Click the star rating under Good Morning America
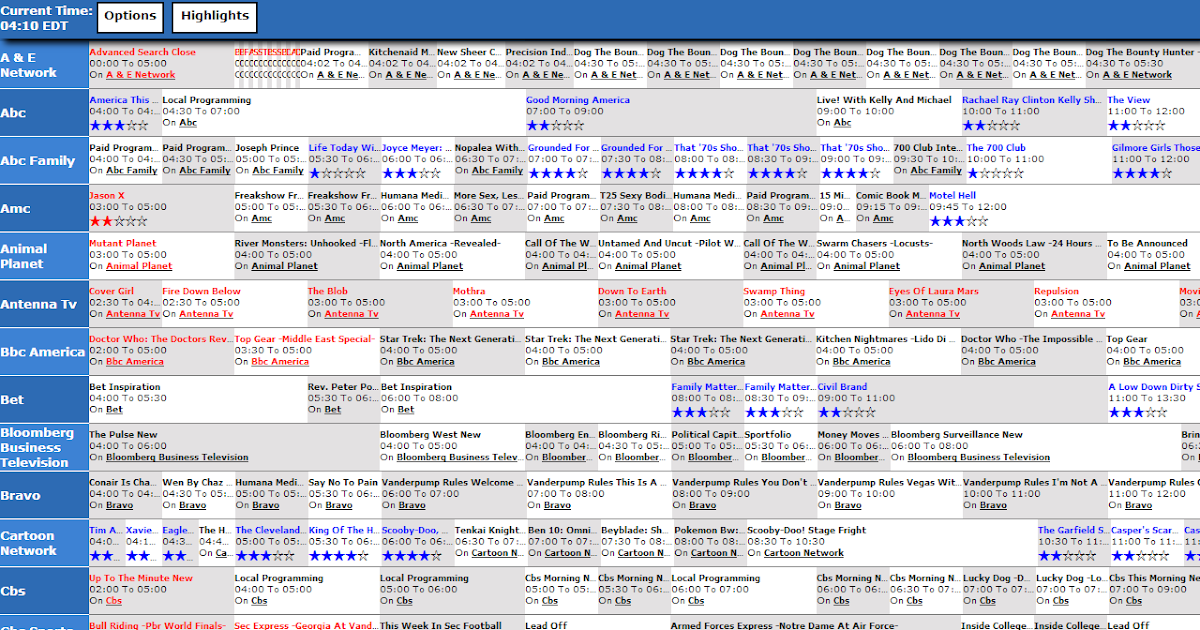The height and width of the screenshot is (630, 1200). [556, 126]
